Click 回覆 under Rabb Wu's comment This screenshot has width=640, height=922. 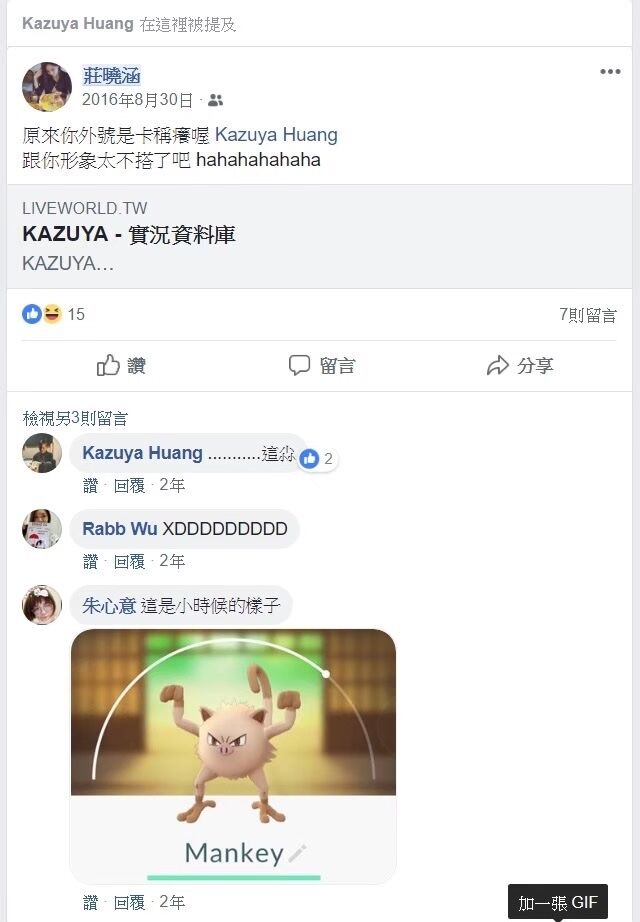pos(129,562)
